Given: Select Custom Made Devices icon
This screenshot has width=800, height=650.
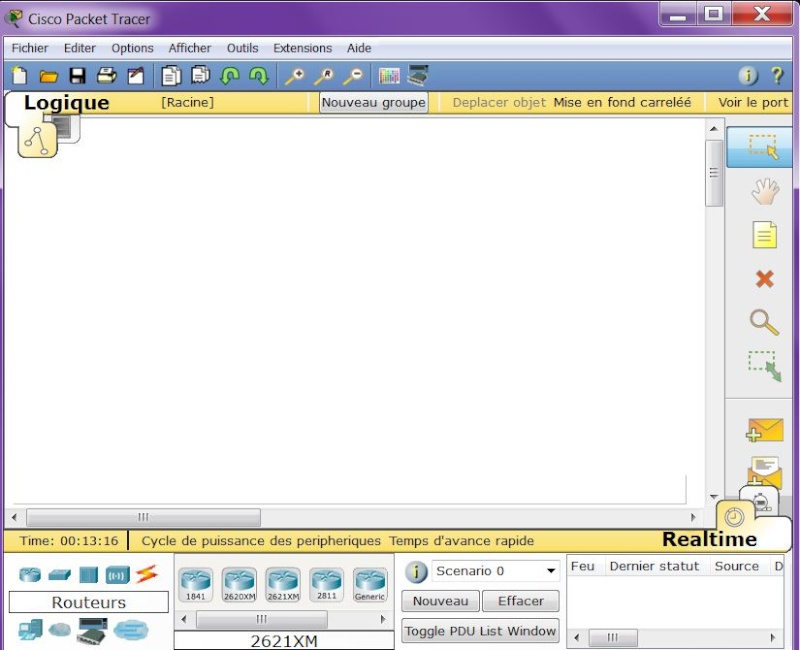Looking at the screenshot, I should pos(92,631).
